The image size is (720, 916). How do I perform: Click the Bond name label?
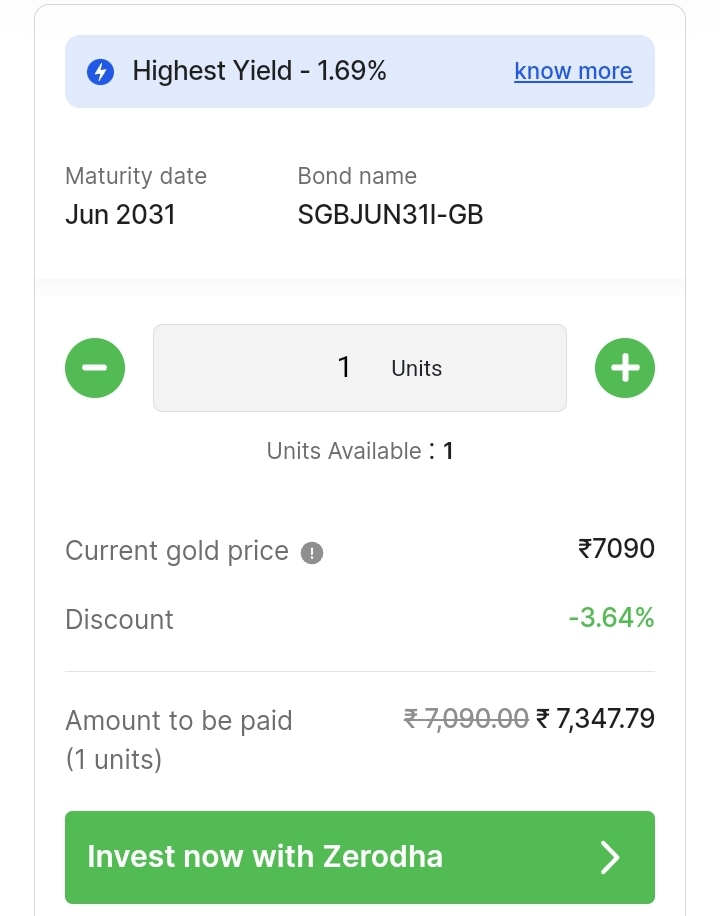(x=357, y=176)
